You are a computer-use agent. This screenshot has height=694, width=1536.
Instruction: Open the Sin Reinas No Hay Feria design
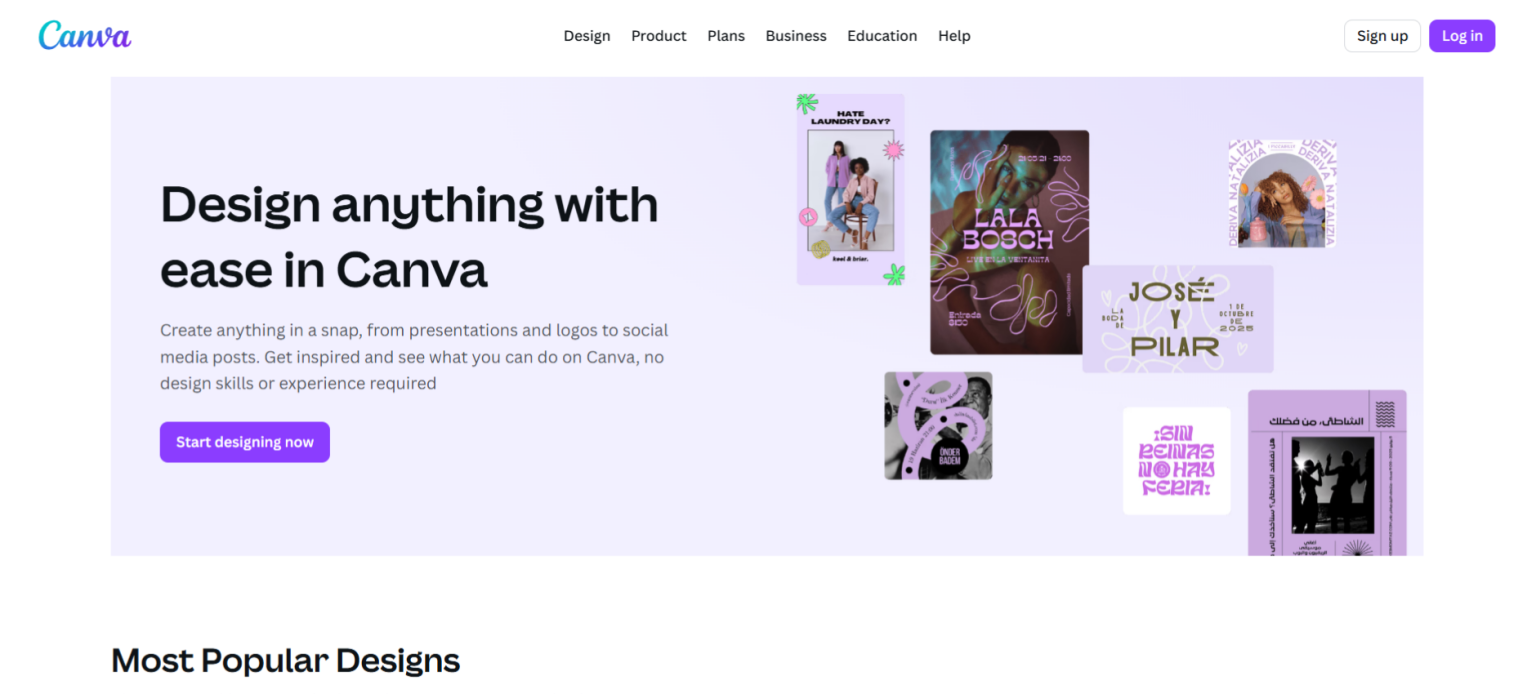tap(1176, 460)
